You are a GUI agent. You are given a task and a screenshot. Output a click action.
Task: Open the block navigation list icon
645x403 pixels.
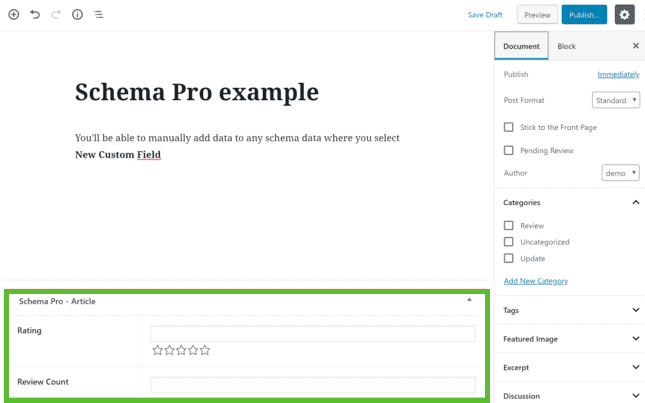pyautogui.click(x=98, y=15)
